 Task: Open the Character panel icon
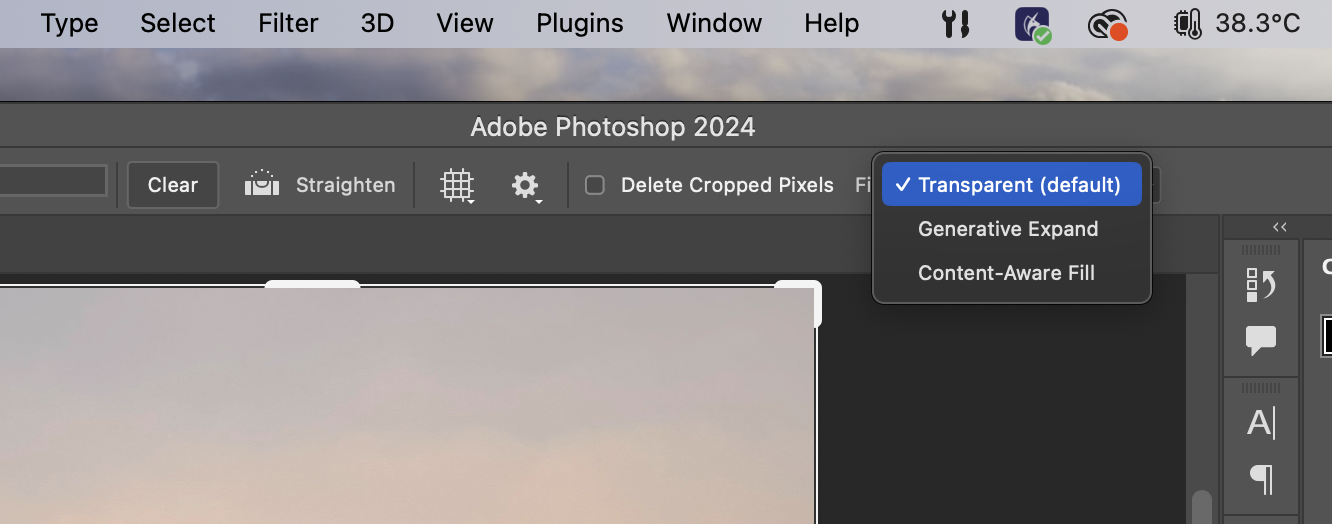[1261, 423]
